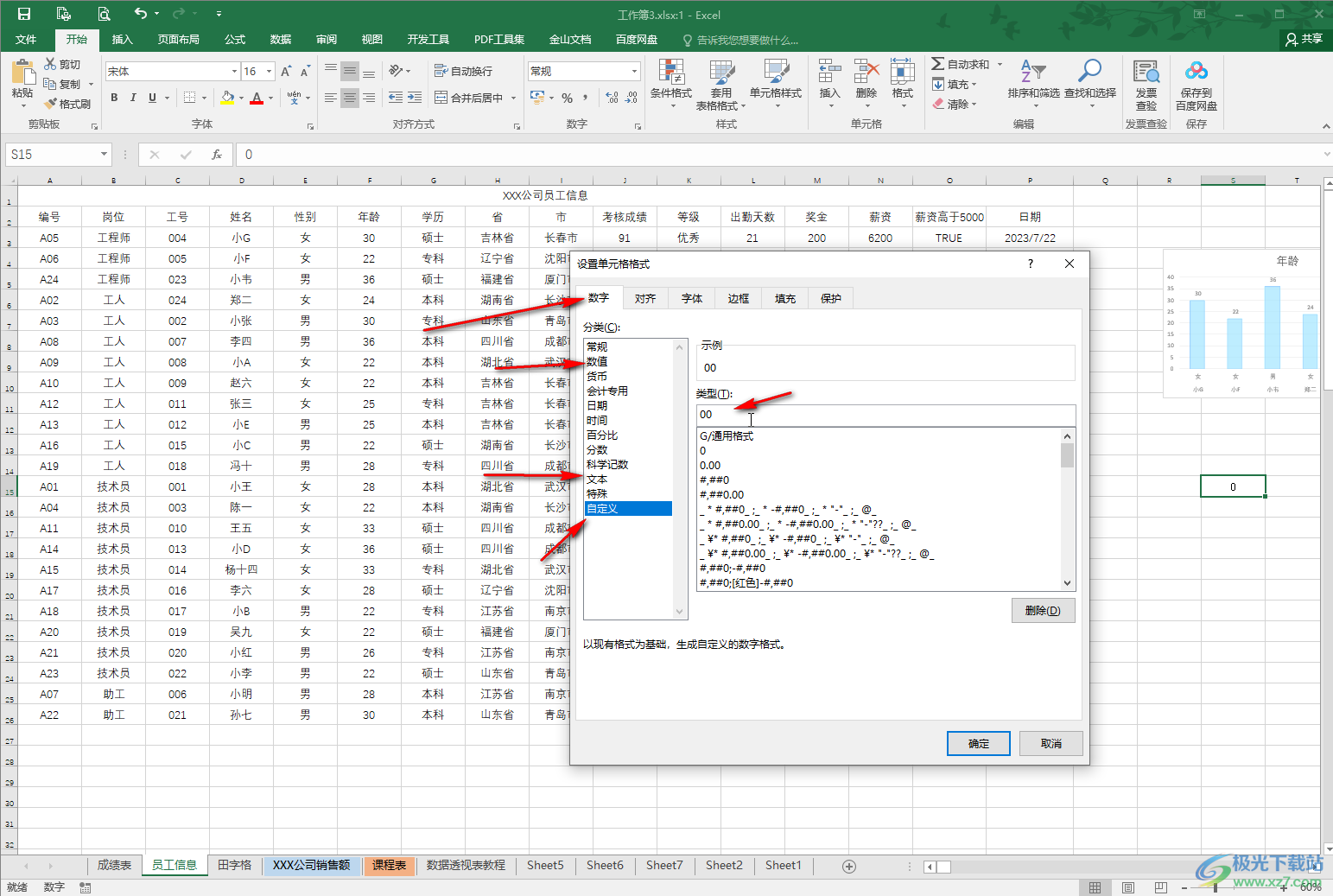Click the Cancel (取消) button in dialog
1333x896 pixels.
1051,743
